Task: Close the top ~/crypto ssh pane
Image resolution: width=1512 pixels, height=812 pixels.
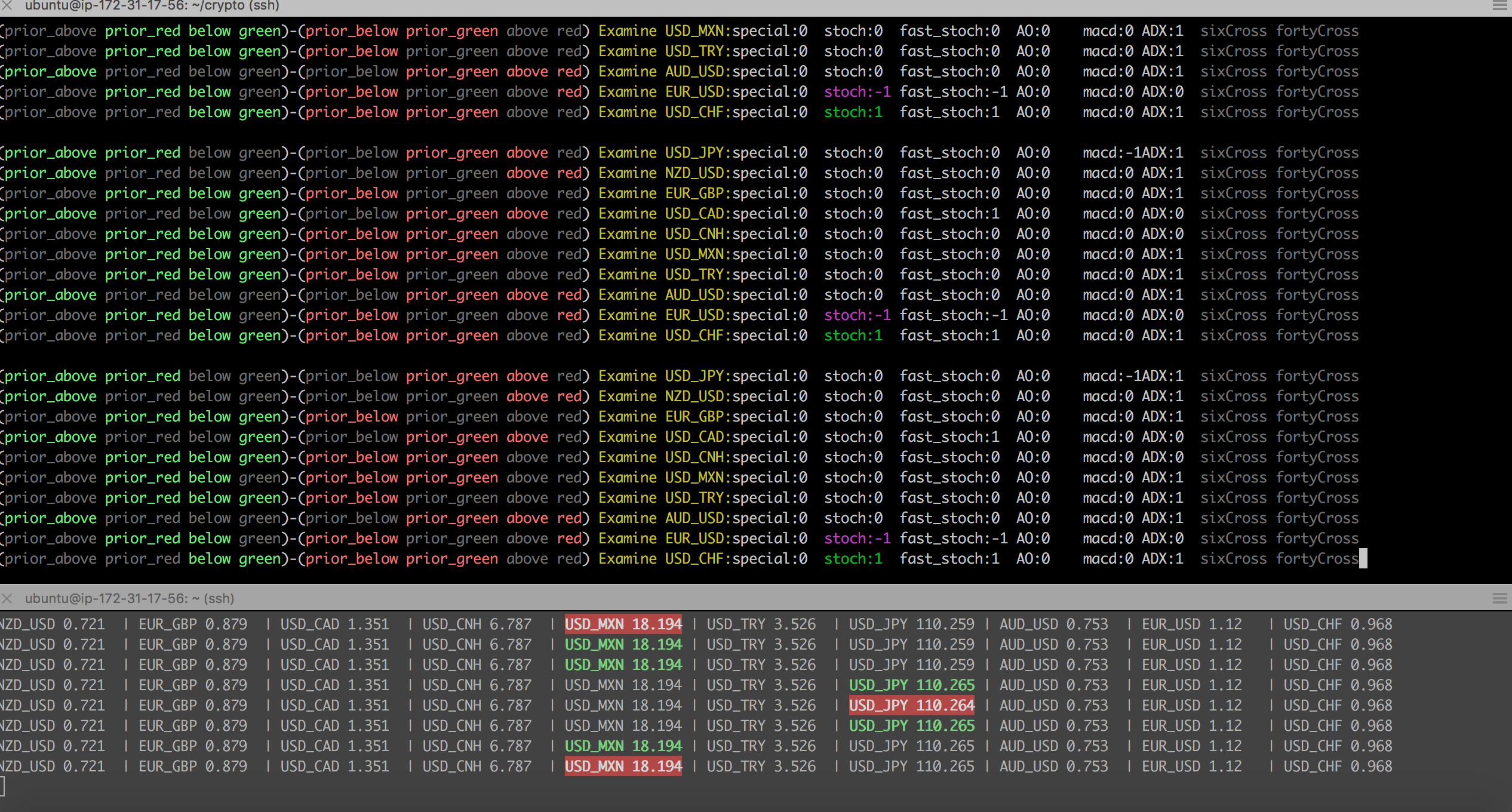Action: click(7, 5)
